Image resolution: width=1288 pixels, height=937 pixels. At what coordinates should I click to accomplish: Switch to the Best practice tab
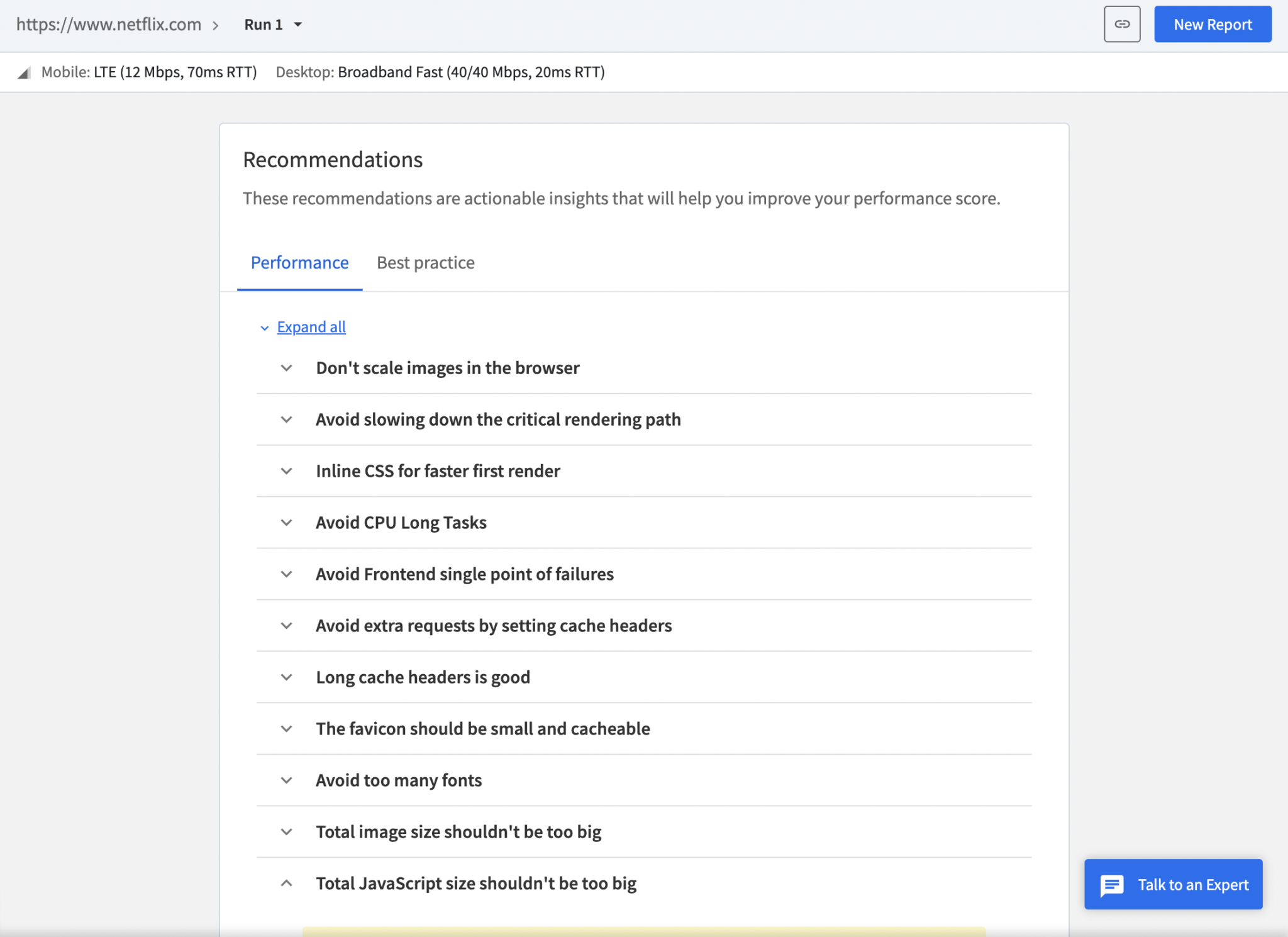tap(425, 263)
